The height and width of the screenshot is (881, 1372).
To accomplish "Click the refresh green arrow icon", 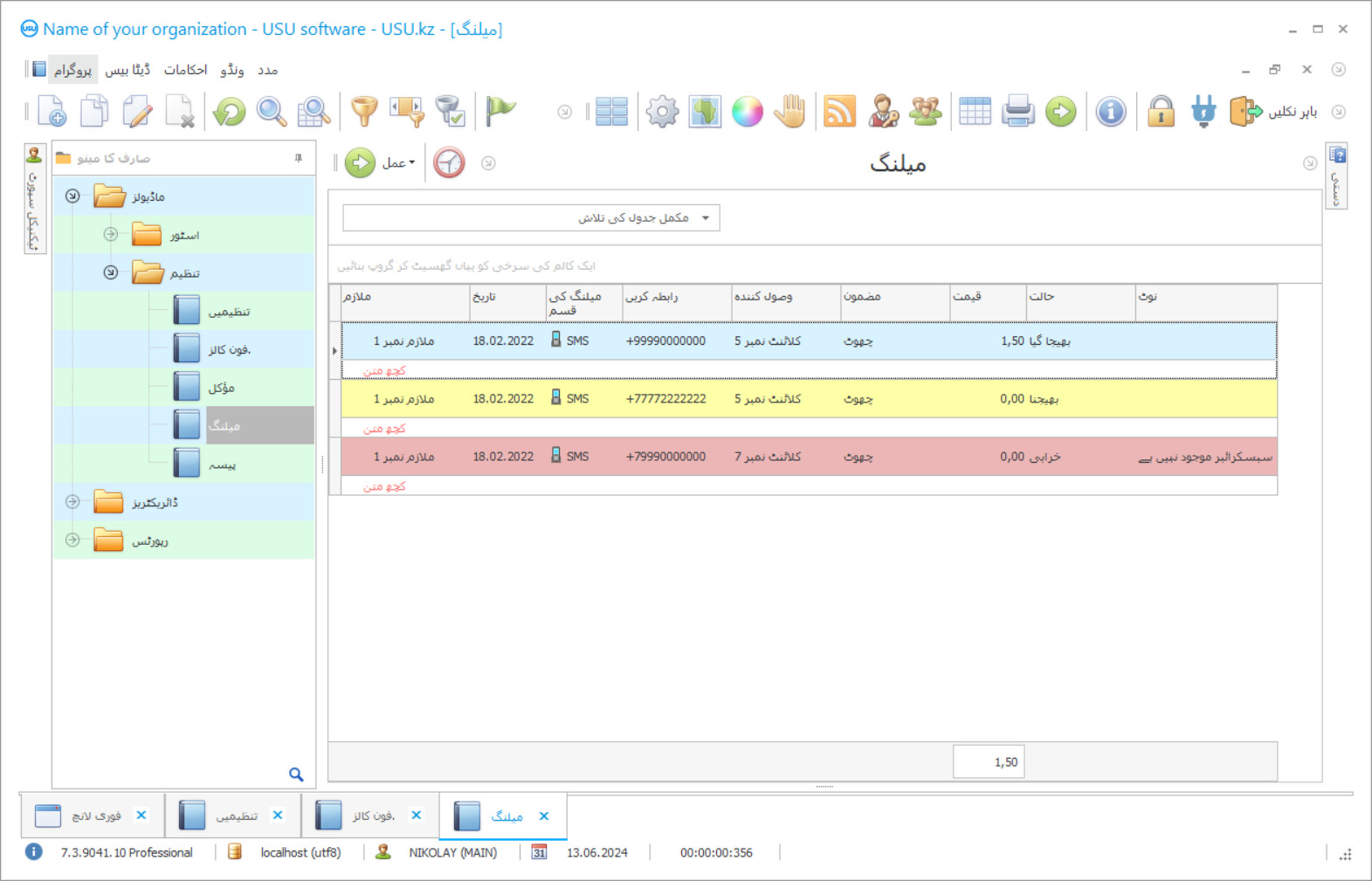I will pyautogui.click(x=230, y=112).
